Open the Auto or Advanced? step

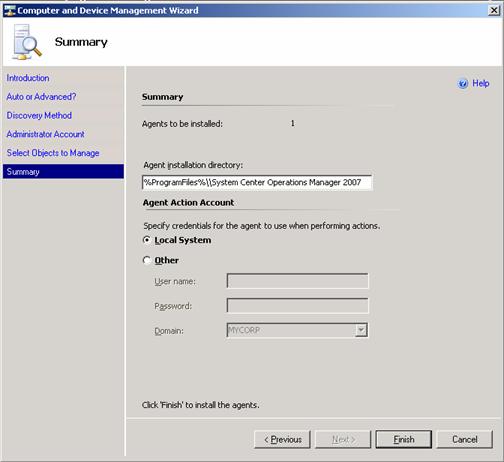(x=41, y=97)
